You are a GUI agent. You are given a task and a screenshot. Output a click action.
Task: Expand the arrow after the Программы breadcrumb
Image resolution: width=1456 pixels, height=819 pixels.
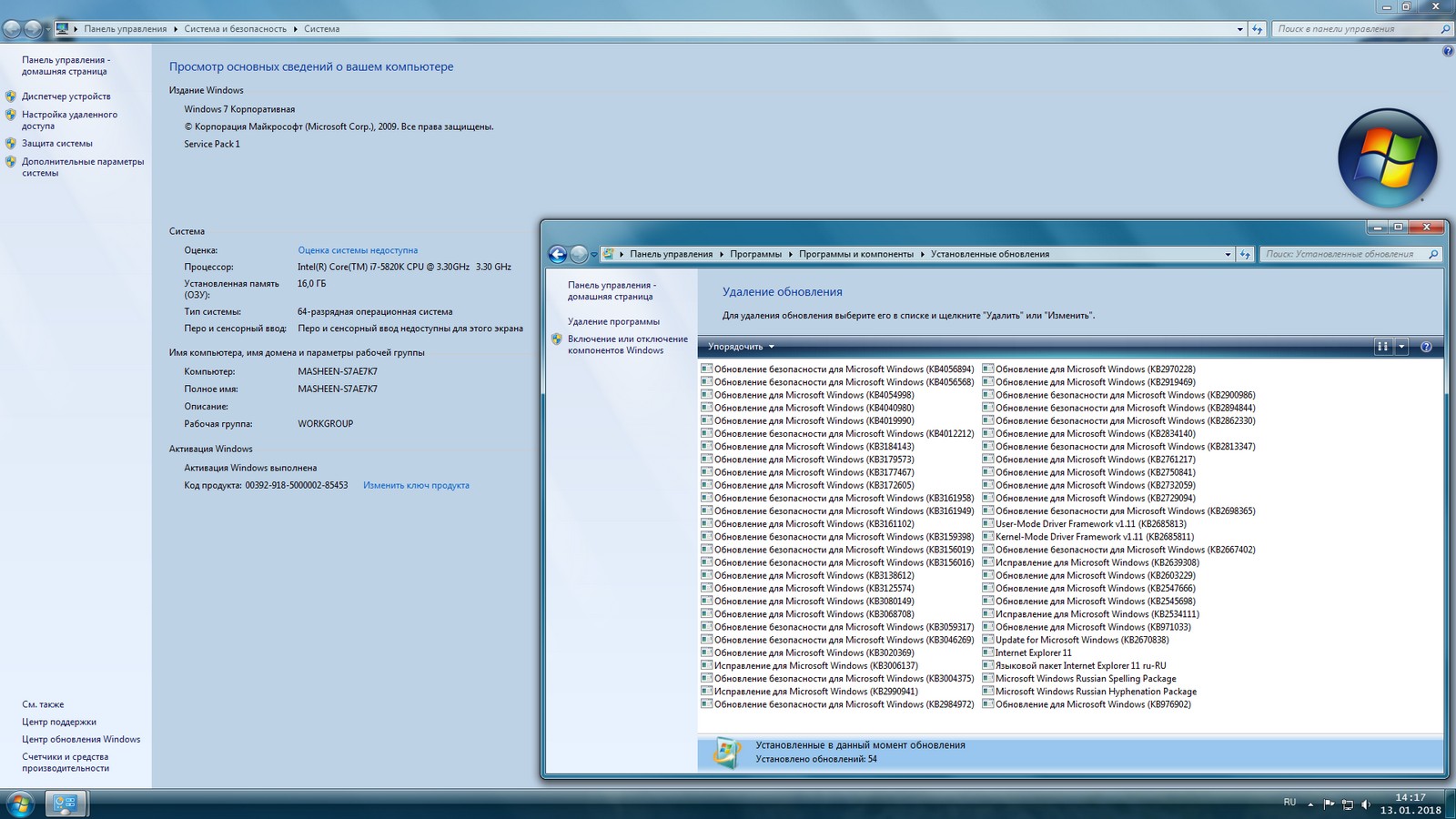click(x=790, y=255)
